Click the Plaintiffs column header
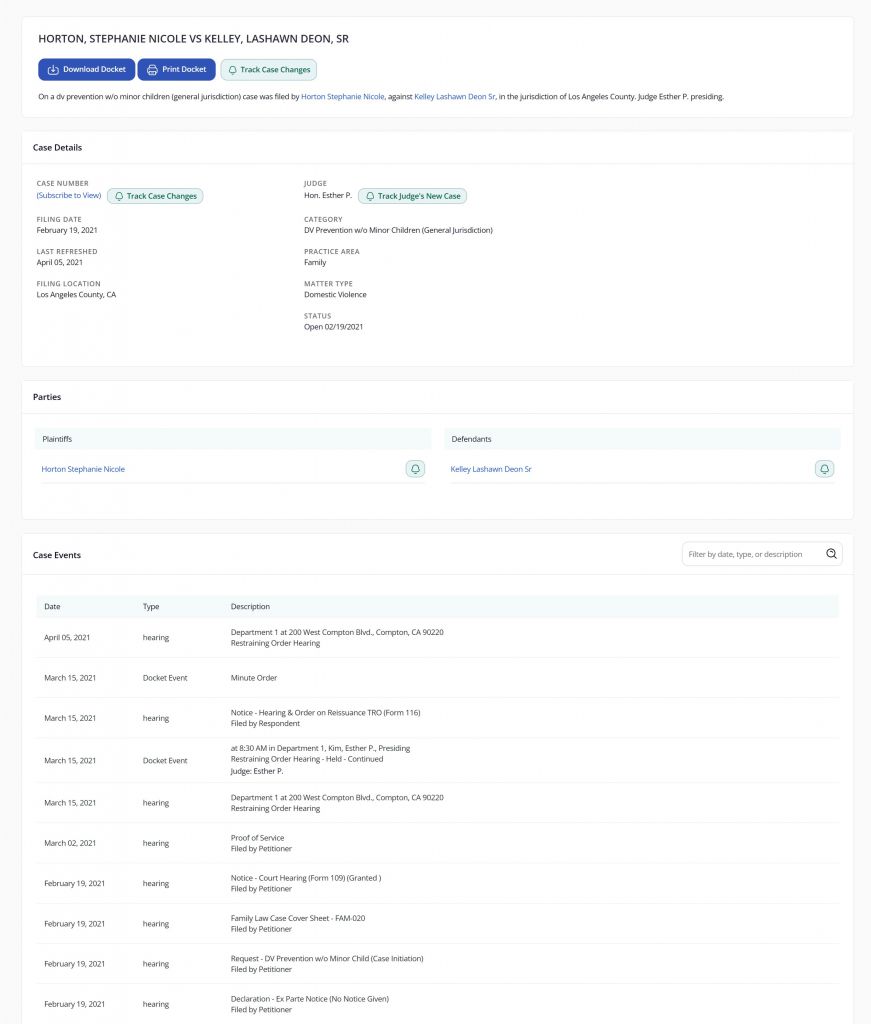This screenshot has height=1024, width=871. [57, 439]
